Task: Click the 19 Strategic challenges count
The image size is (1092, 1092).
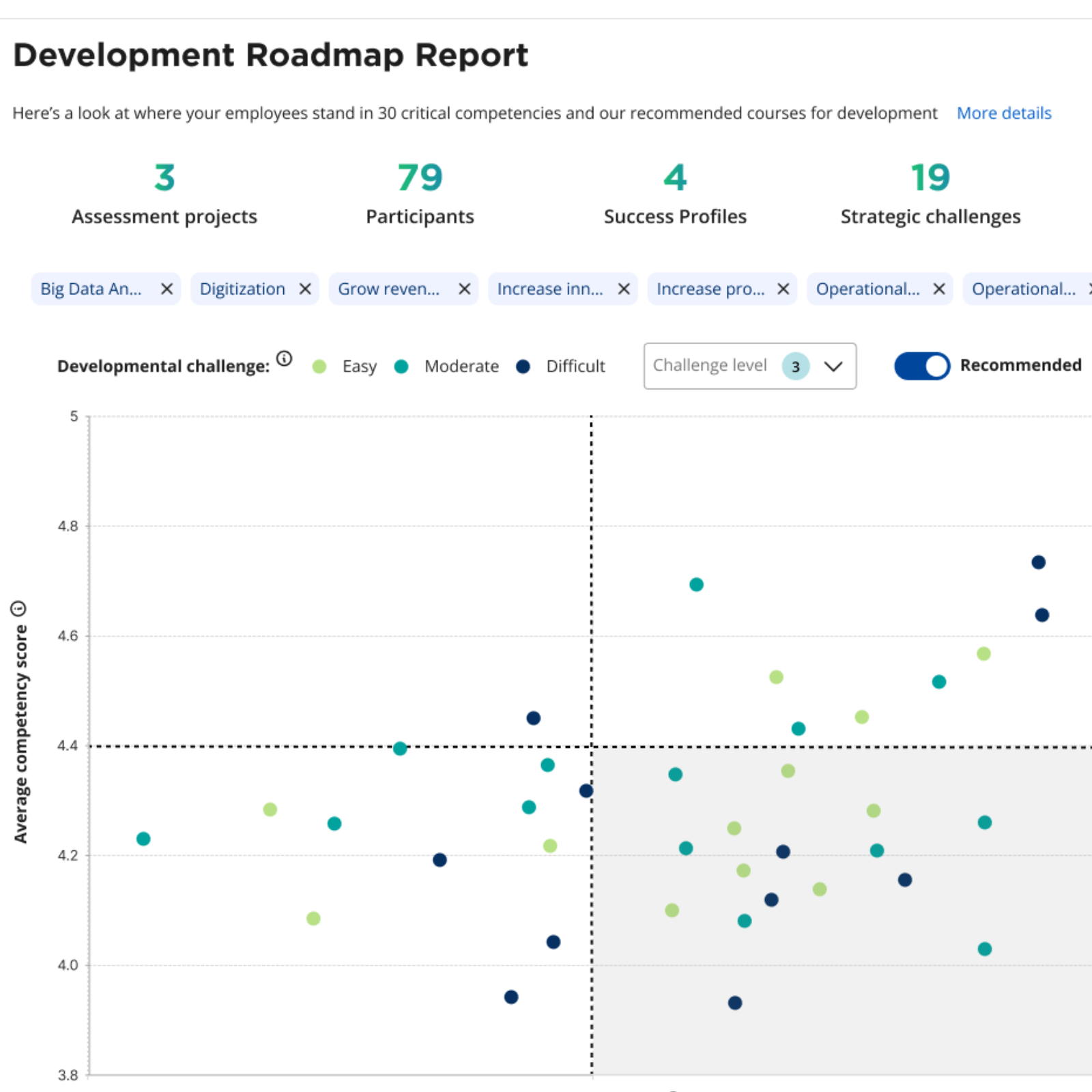Action: tap(930, 177)
